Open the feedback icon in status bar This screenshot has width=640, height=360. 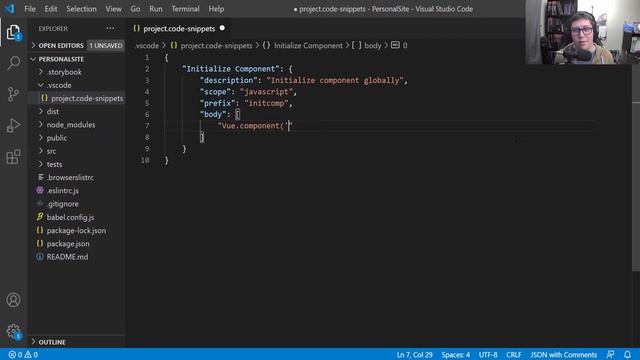tap(610, 355)
